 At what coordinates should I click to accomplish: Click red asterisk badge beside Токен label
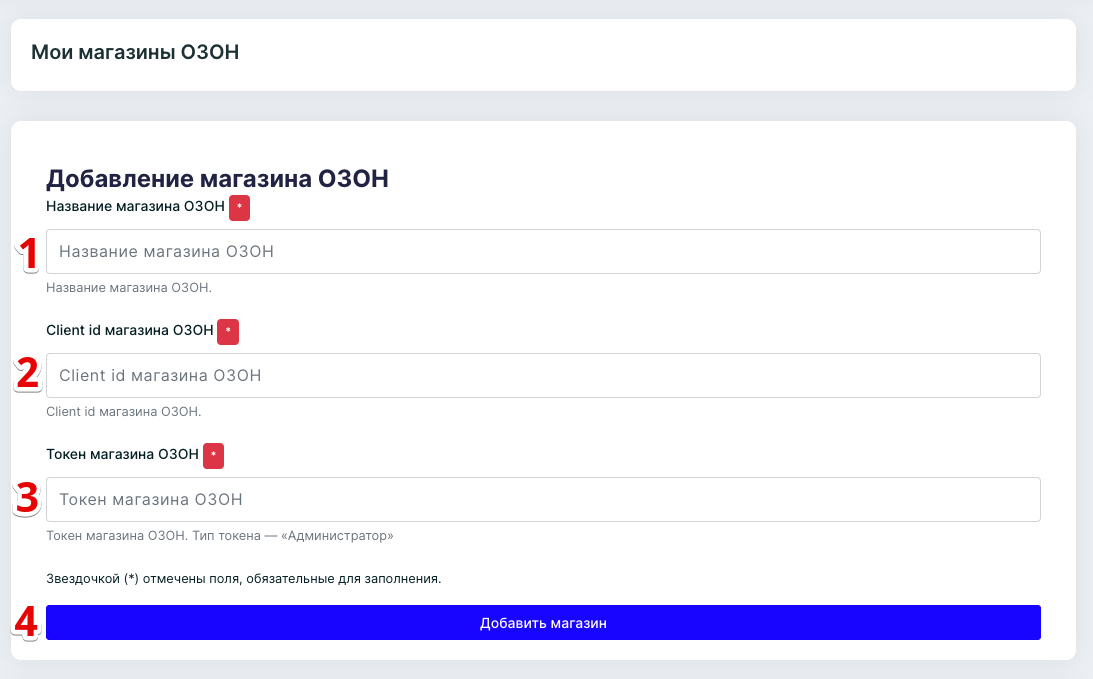[x=213, y=456]
